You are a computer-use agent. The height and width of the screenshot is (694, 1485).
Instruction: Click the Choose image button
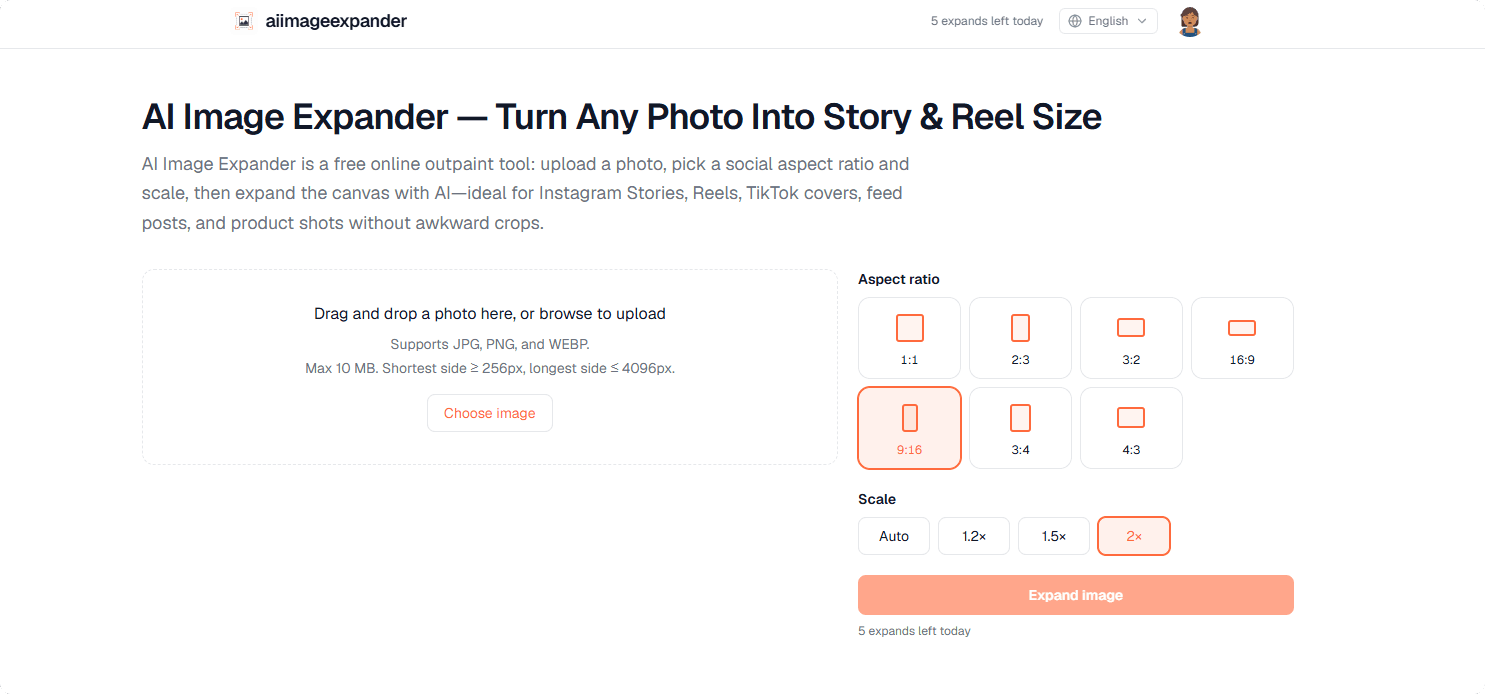click(490, 413)
